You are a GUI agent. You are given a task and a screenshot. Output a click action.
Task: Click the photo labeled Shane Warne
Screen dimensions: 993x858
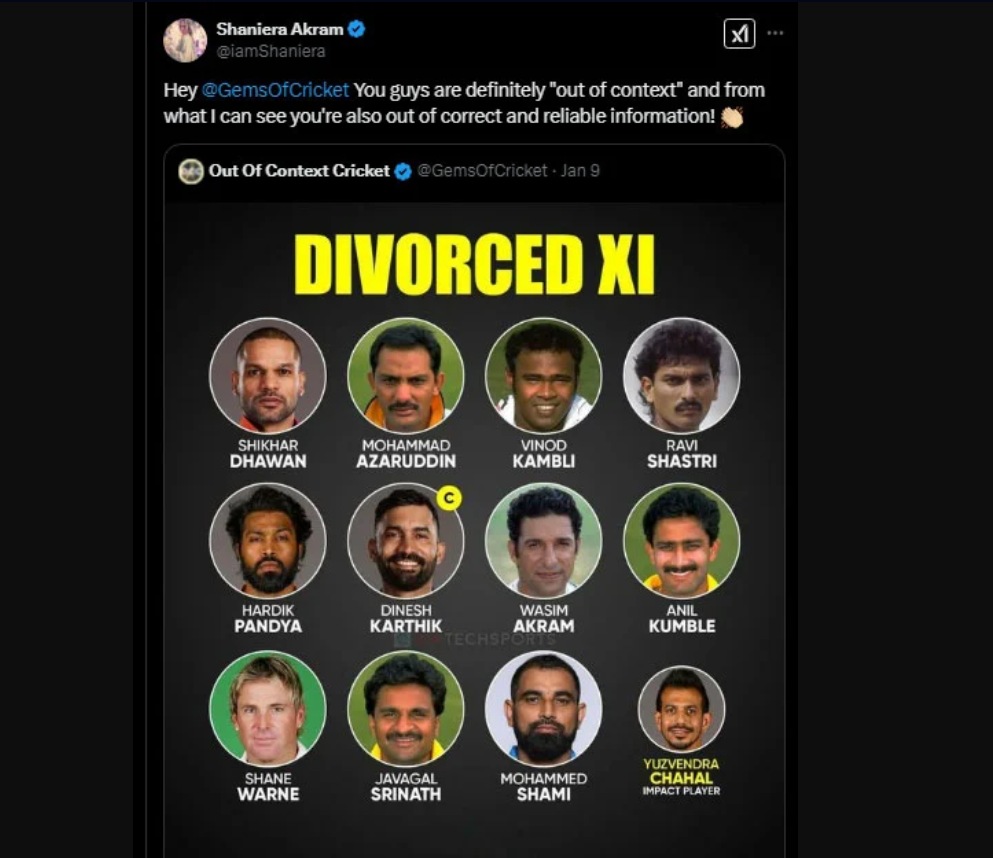tap(267, 708)
